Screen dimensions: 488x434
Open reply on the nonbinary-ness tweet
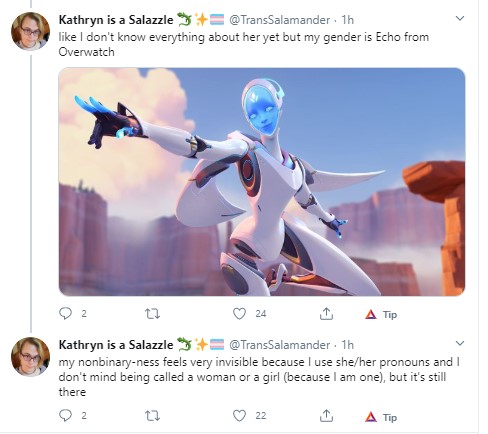coord(65,416)
